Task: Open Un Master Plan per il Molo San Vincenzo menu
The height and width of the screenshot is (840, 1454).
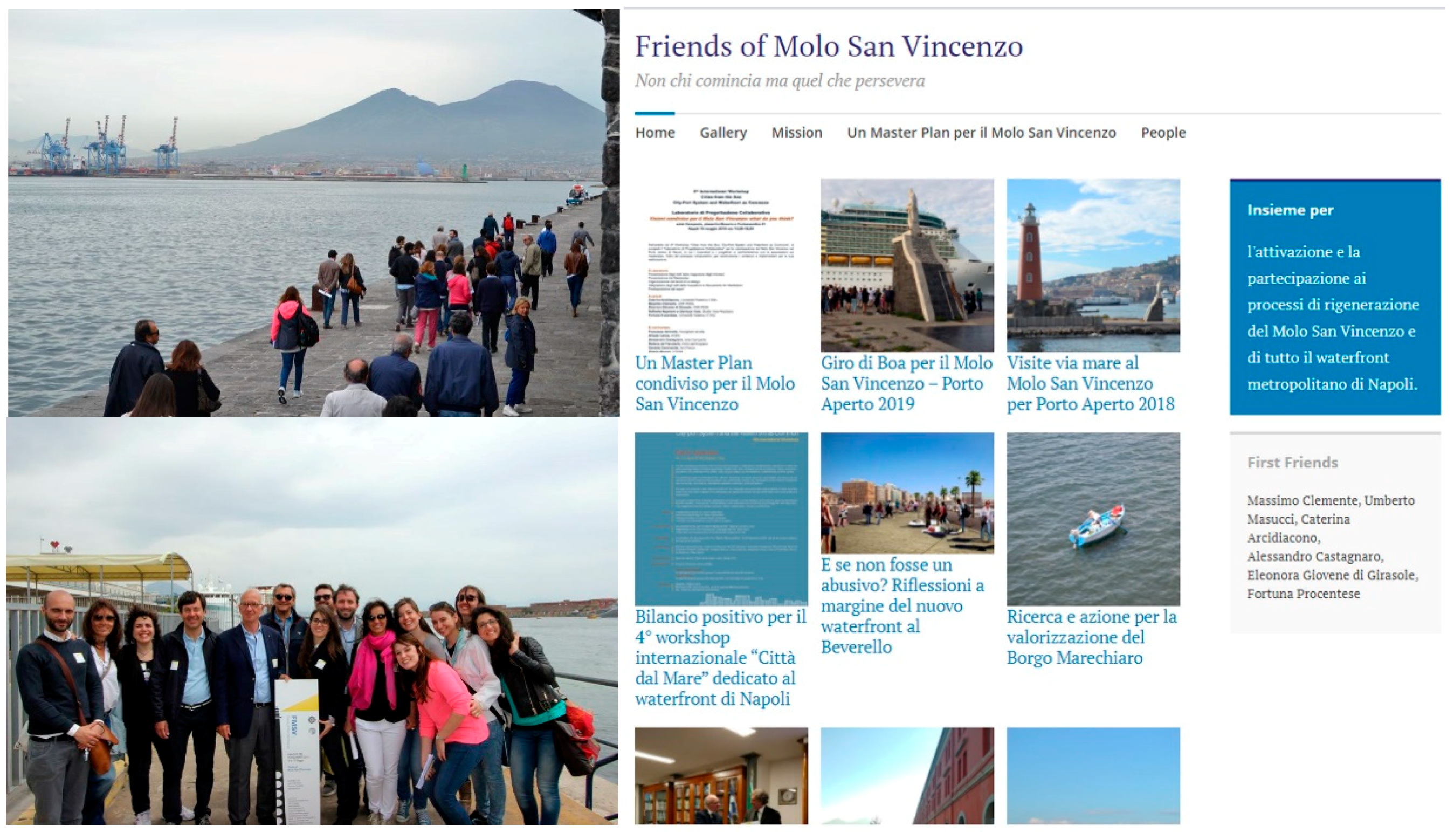Action: point(981,133)
